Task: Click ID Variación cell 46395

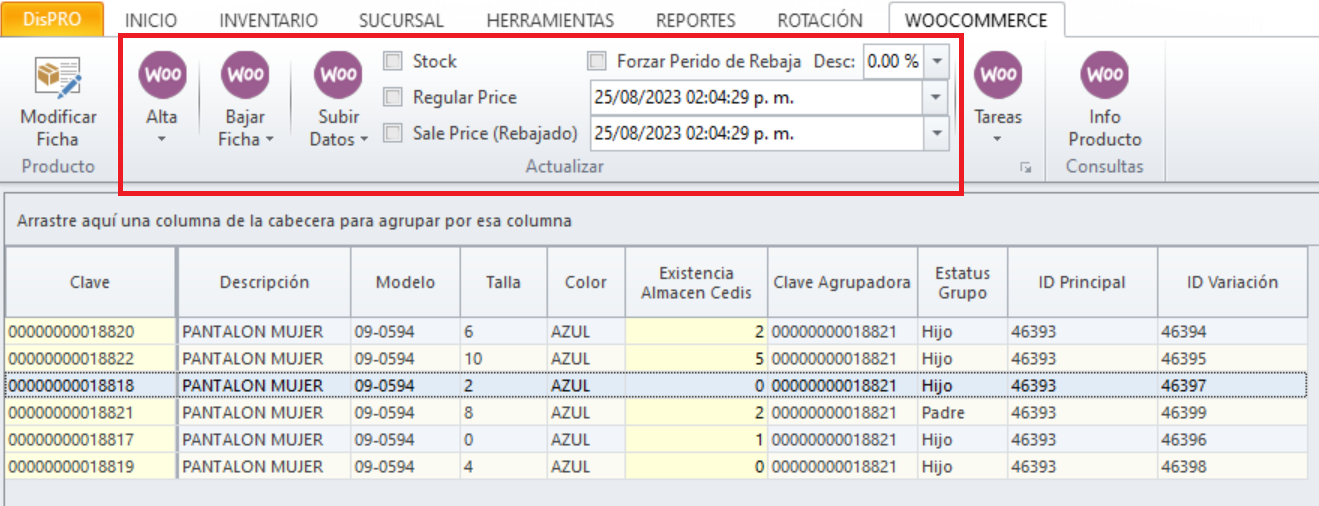Action: 1232,358
